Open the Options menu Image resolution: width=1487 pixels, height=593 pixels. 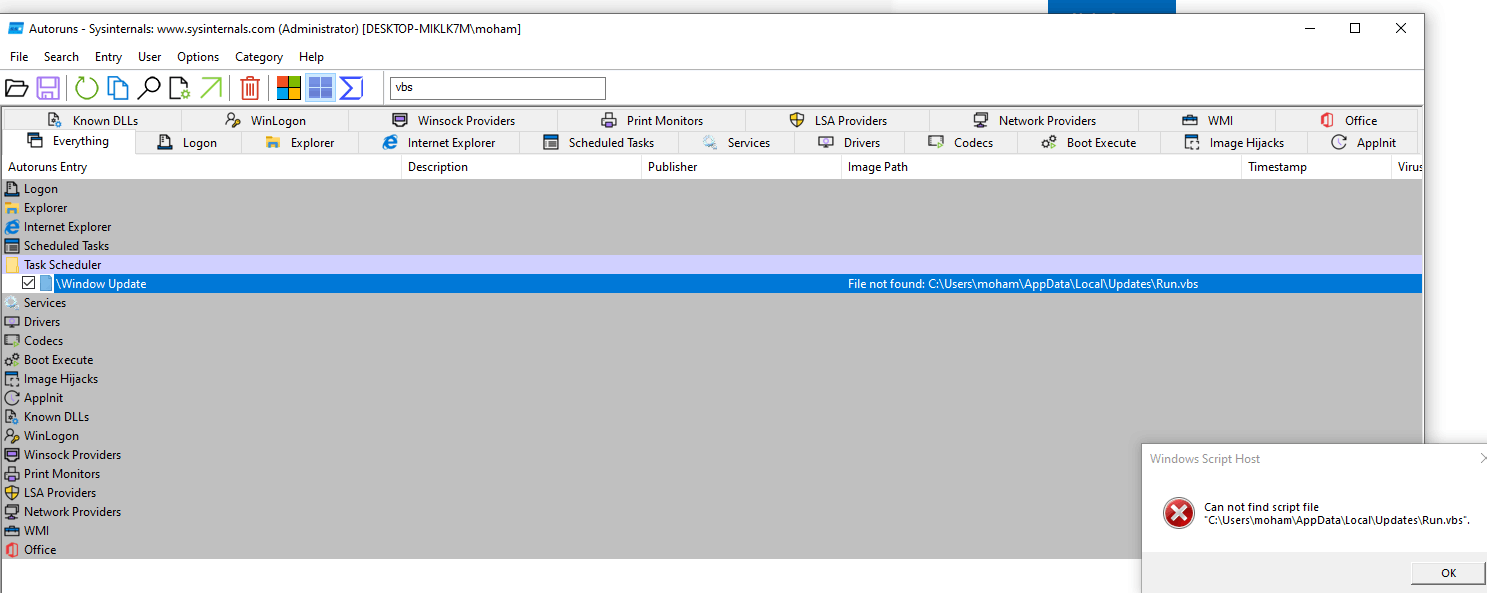(198, 57)
